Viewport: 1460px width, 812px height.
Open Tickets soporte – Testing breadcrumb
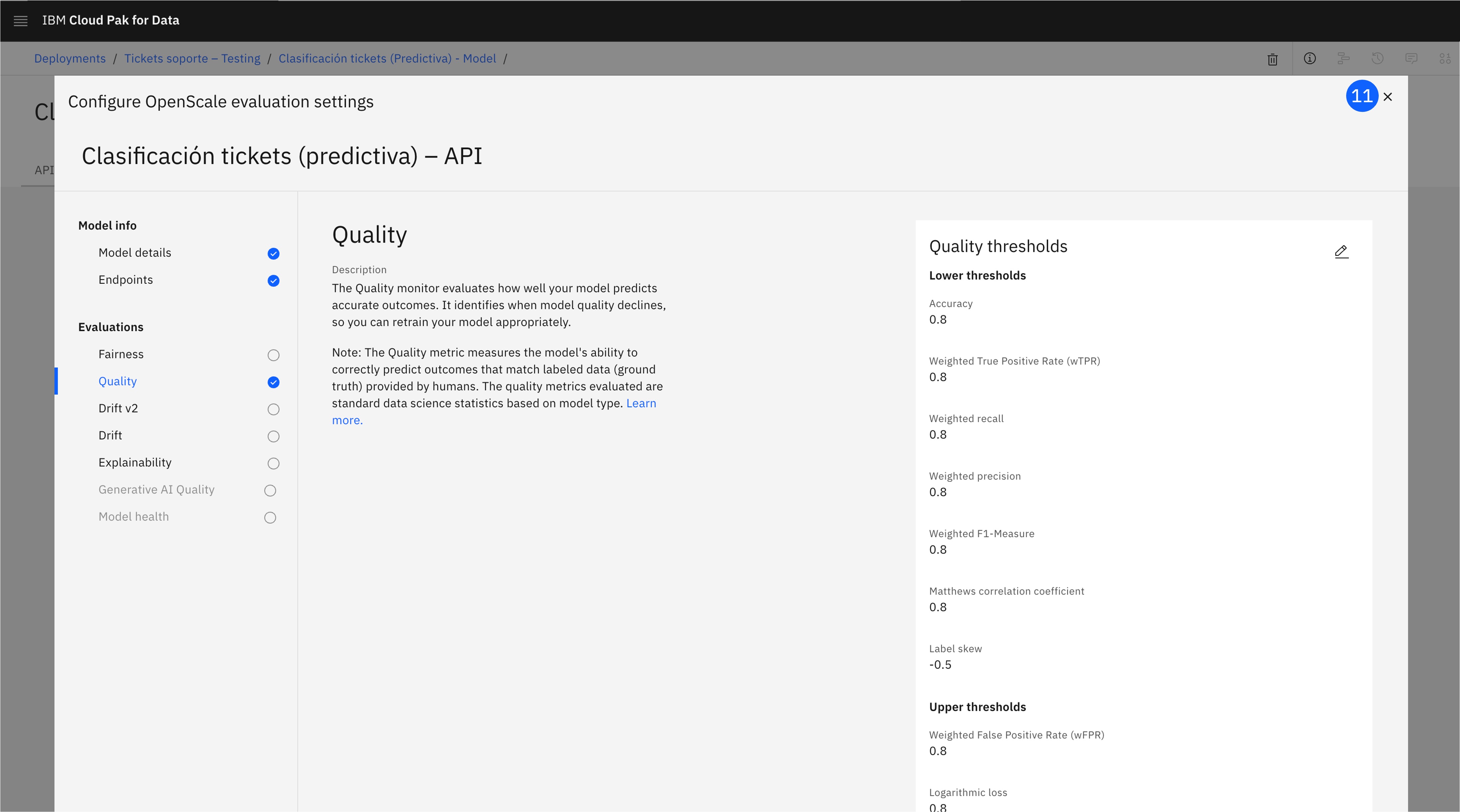tap(192, 58)
